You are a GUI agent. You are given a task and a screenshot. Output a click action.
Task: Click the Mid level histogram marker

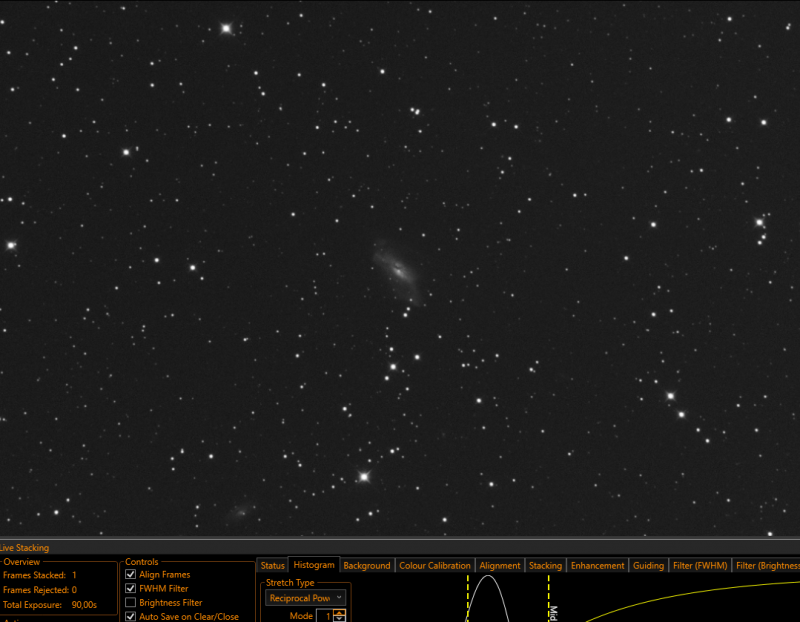[549, 598]
